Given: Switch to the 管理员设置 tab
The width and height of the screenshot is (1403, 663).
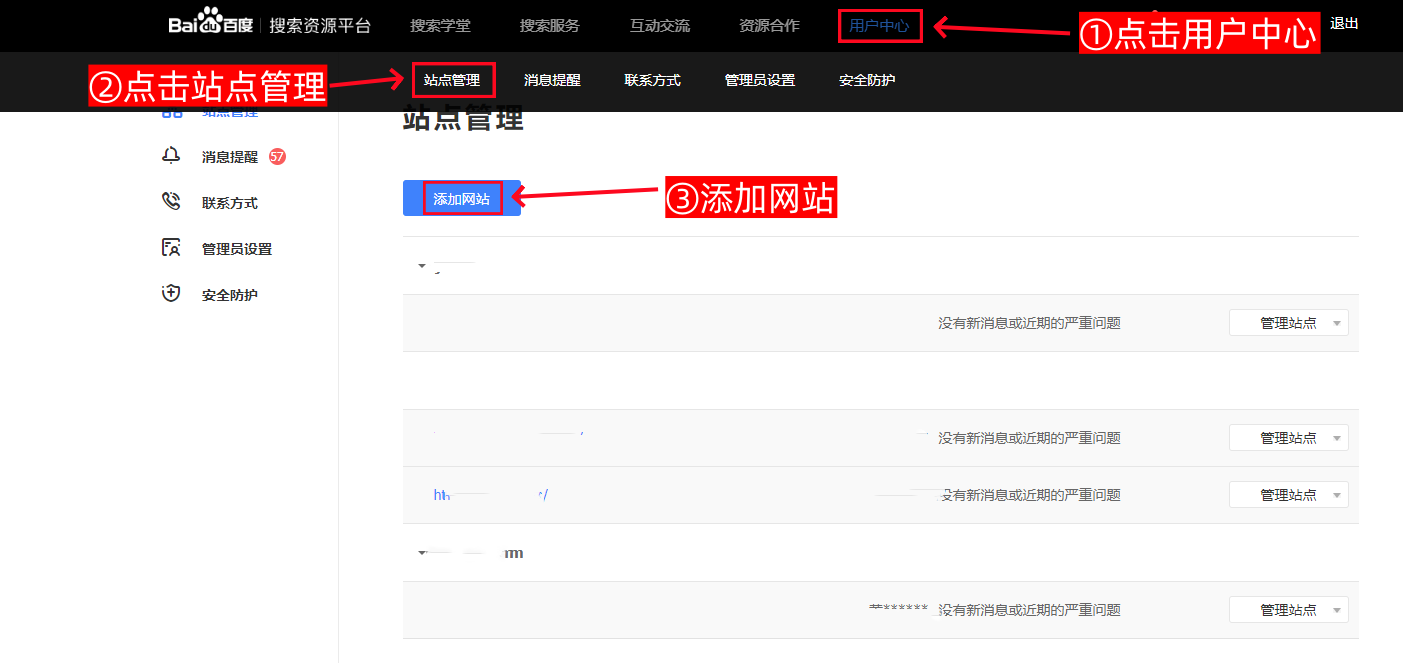Looking at the screenshot, I should click(x=760, y=80).
